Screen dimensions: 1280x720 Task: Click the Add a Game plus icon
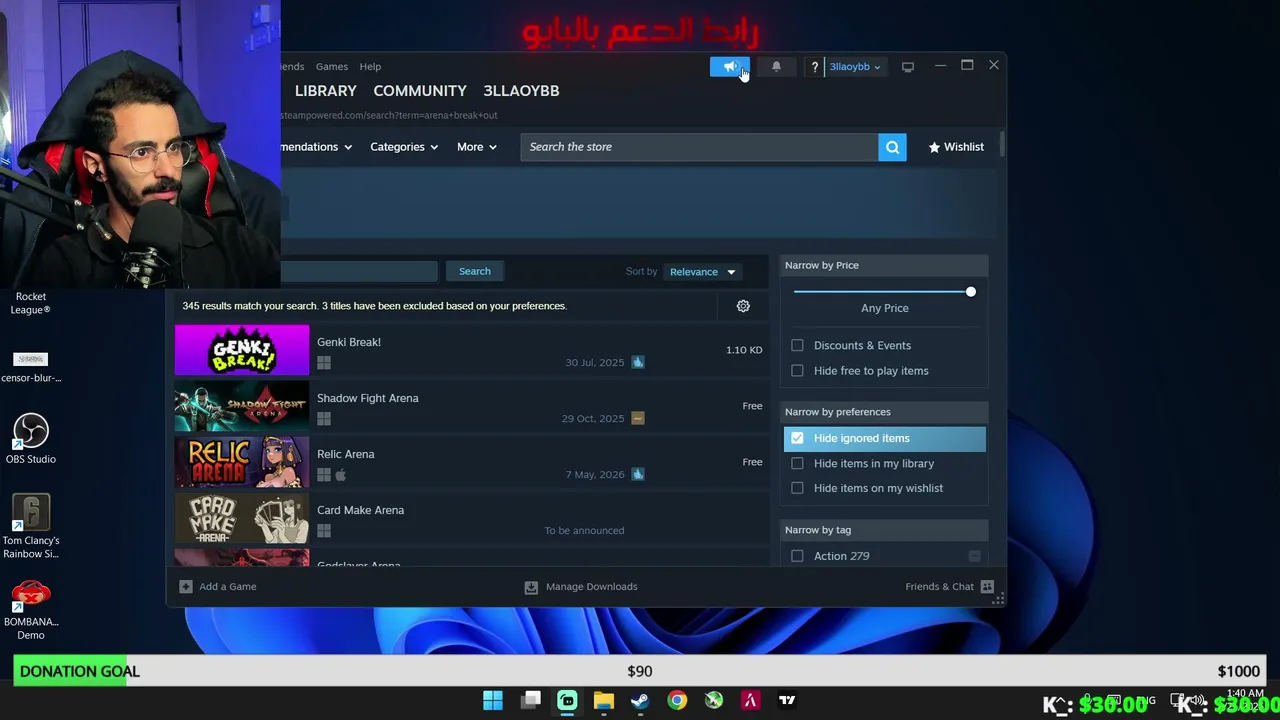(185, 587)
